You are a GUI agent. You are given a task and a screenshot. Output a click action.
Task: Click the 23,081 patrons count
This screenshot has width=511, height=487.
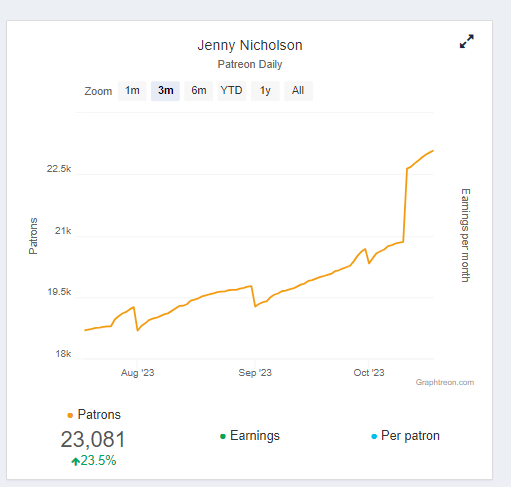pyautogui.click(x=93, y=439)
